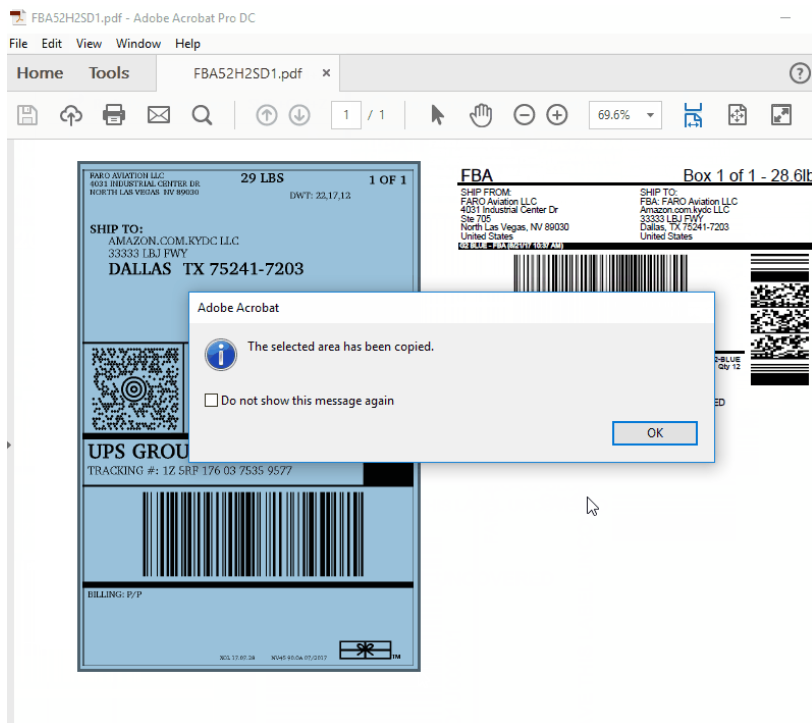Click OK in the Adobe Acrobat dialog
Image resolution: width=812 pixels, height=723 pixels.
[x=655, y=433]
